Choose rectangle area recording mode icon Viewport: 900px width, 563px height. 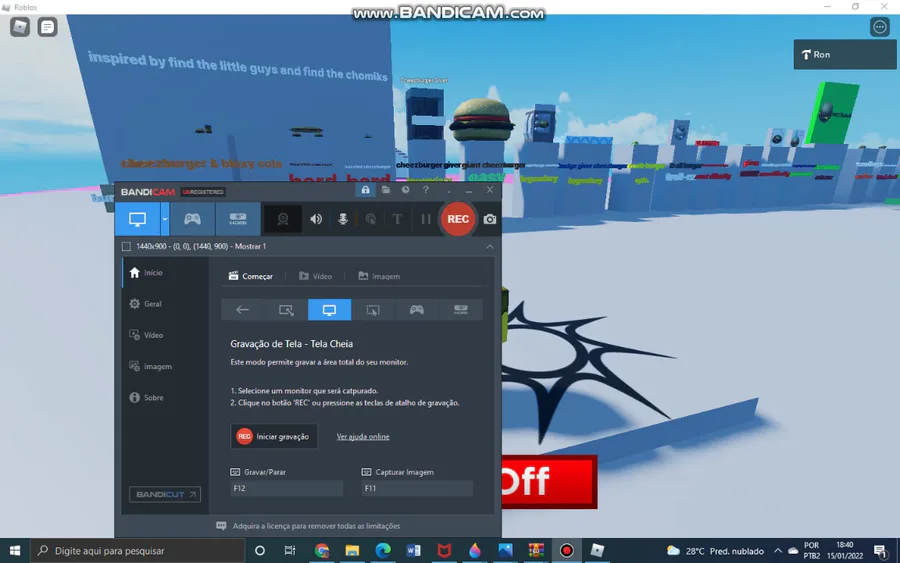click(x=286, y=310)
